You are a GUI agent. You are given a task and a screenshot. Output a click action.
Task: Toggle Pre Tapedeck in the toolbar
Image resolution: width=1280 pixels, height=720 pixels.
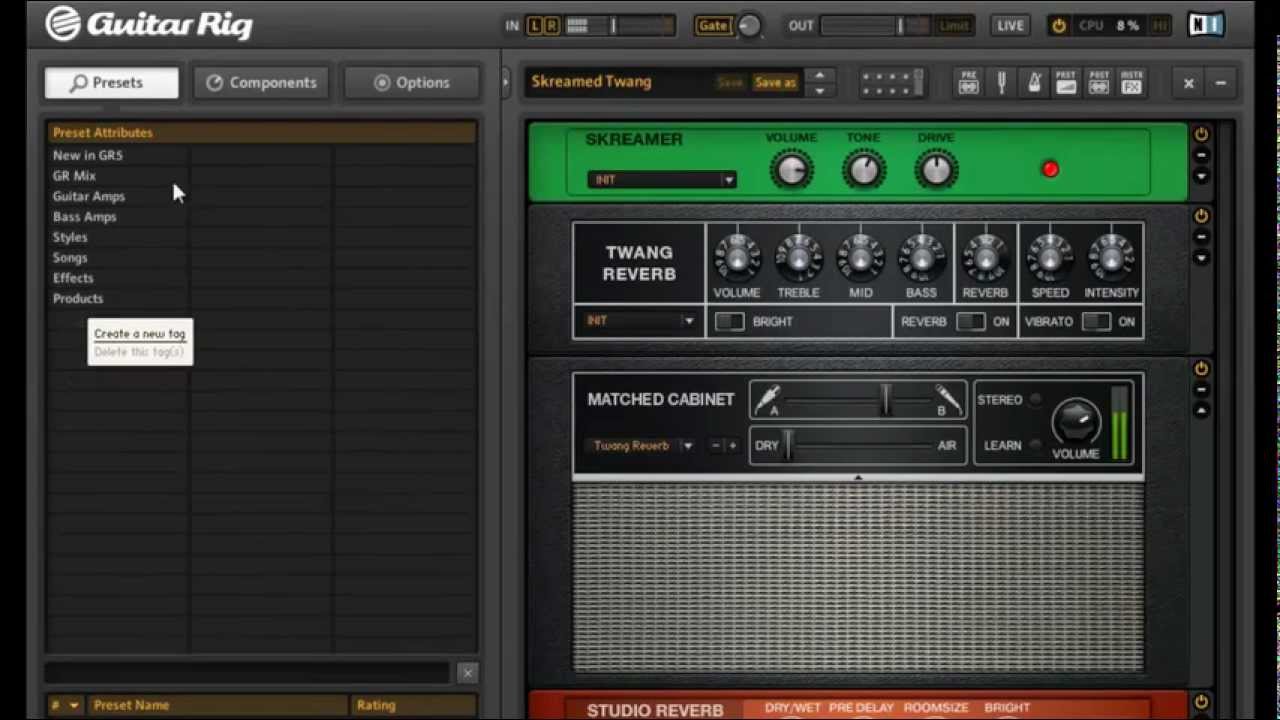[968, 82]
